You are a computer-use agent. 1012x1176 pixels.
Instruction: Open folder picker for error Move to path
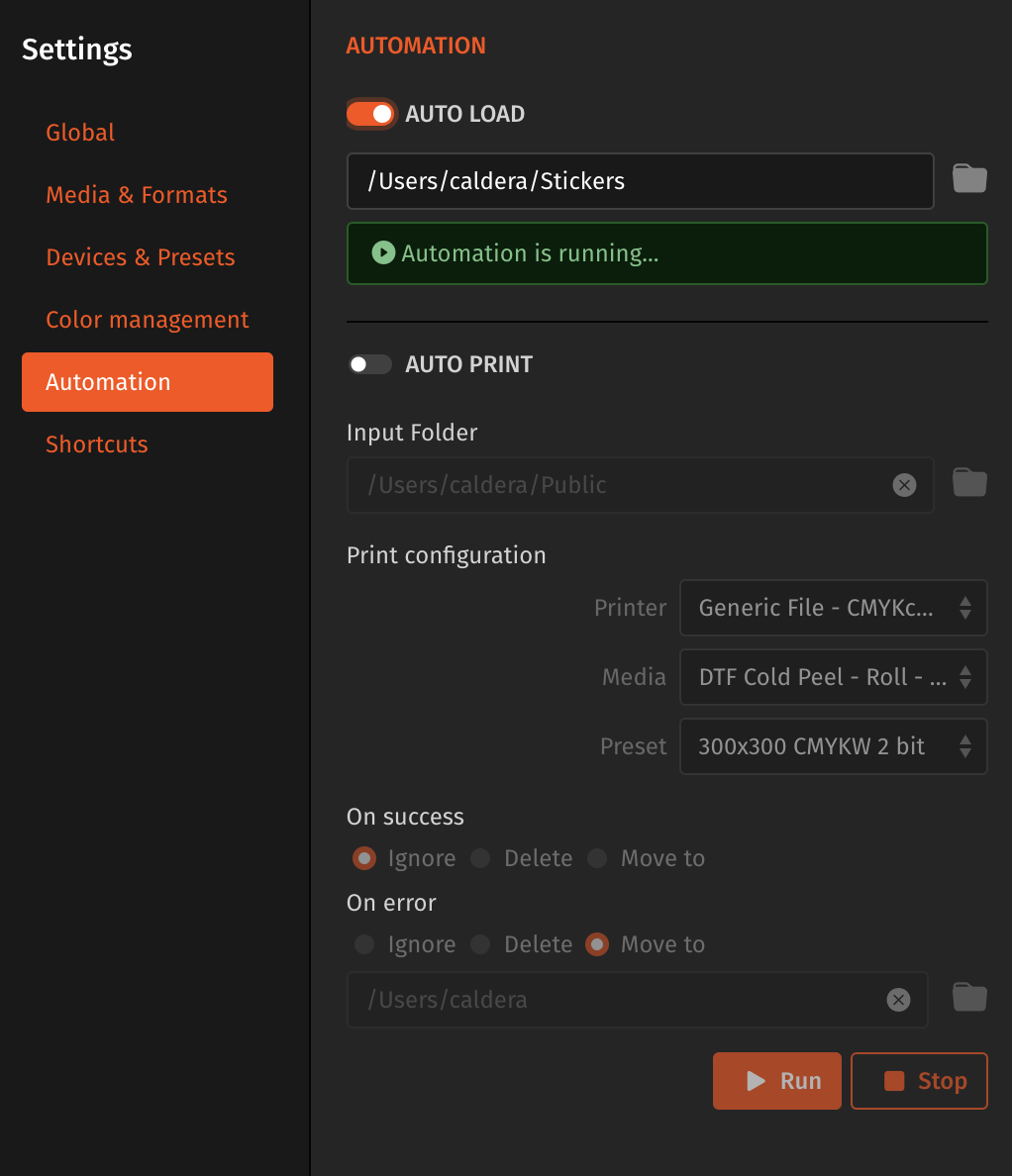[969, 997]
